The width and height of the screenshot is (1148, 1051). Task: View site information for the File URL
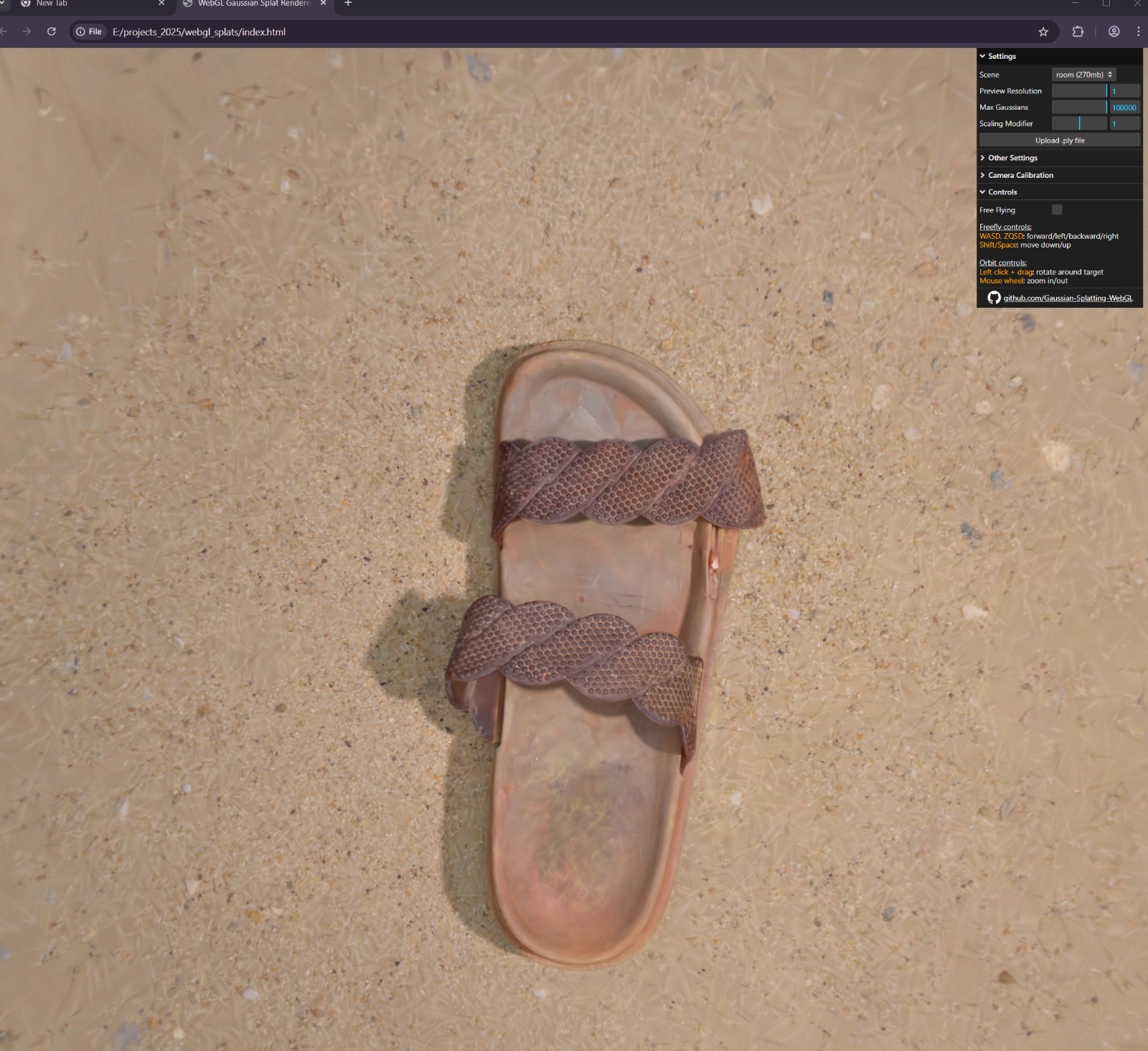[x=89, y=32]
